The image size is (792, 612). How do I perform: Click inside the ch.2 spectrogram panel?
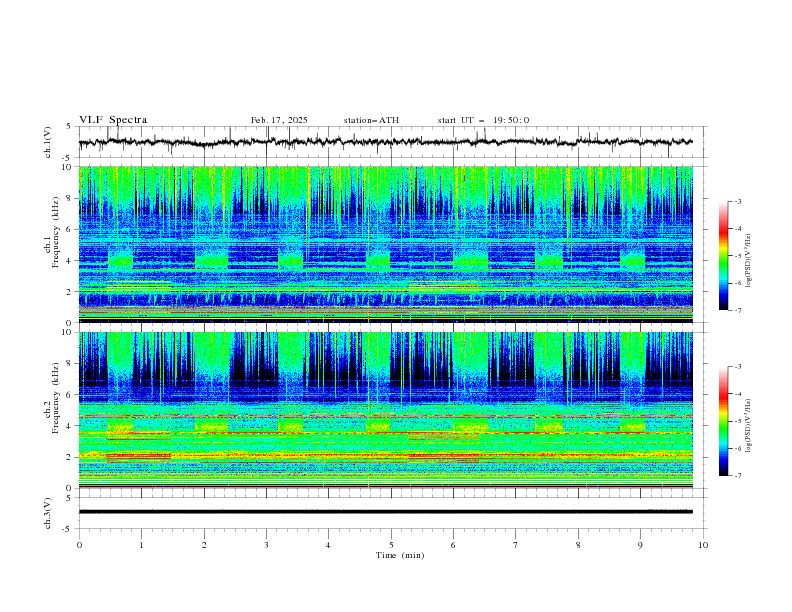coord(385,410)
